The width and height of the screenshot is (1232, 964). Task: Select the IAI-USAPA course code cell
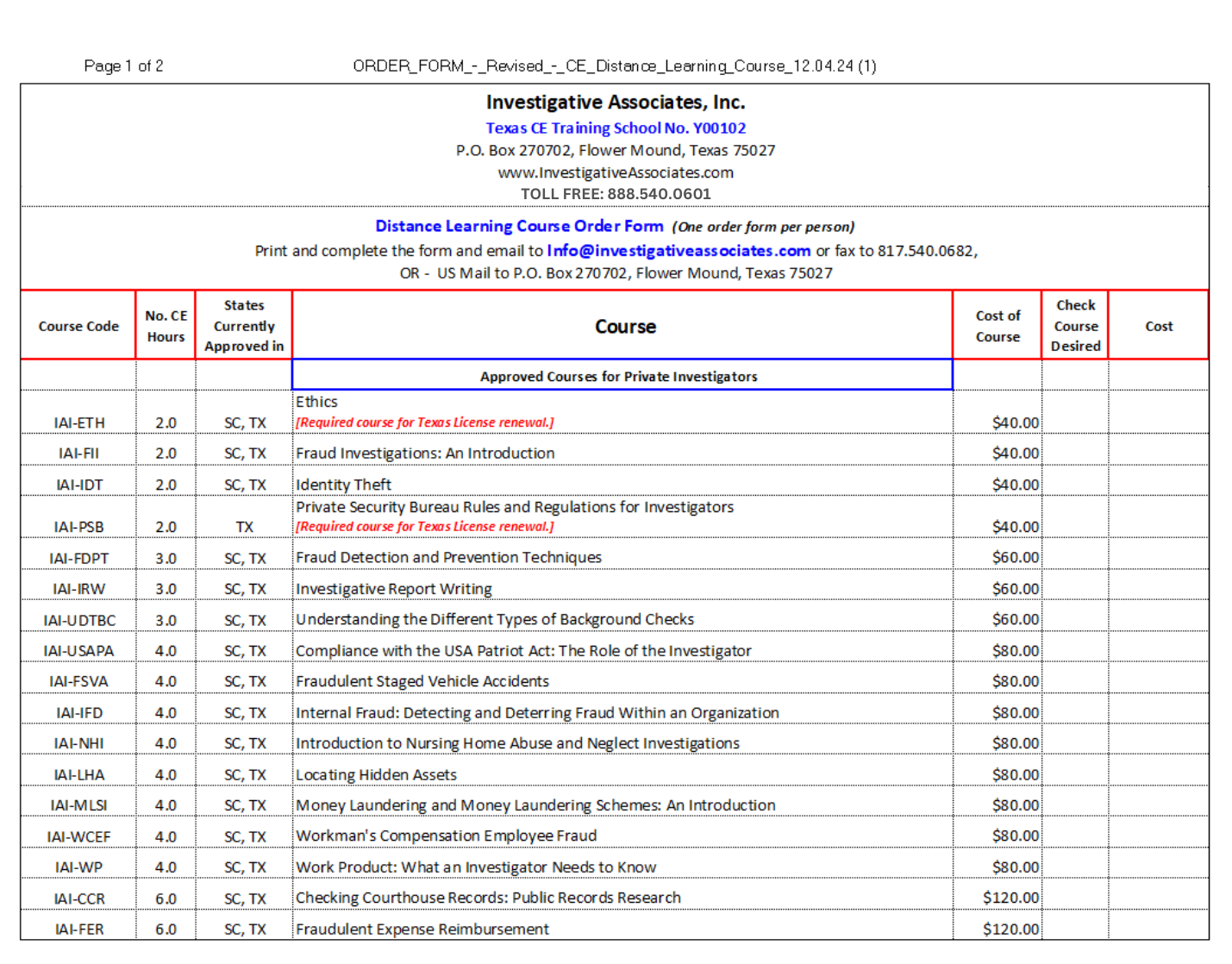point(78,650)
